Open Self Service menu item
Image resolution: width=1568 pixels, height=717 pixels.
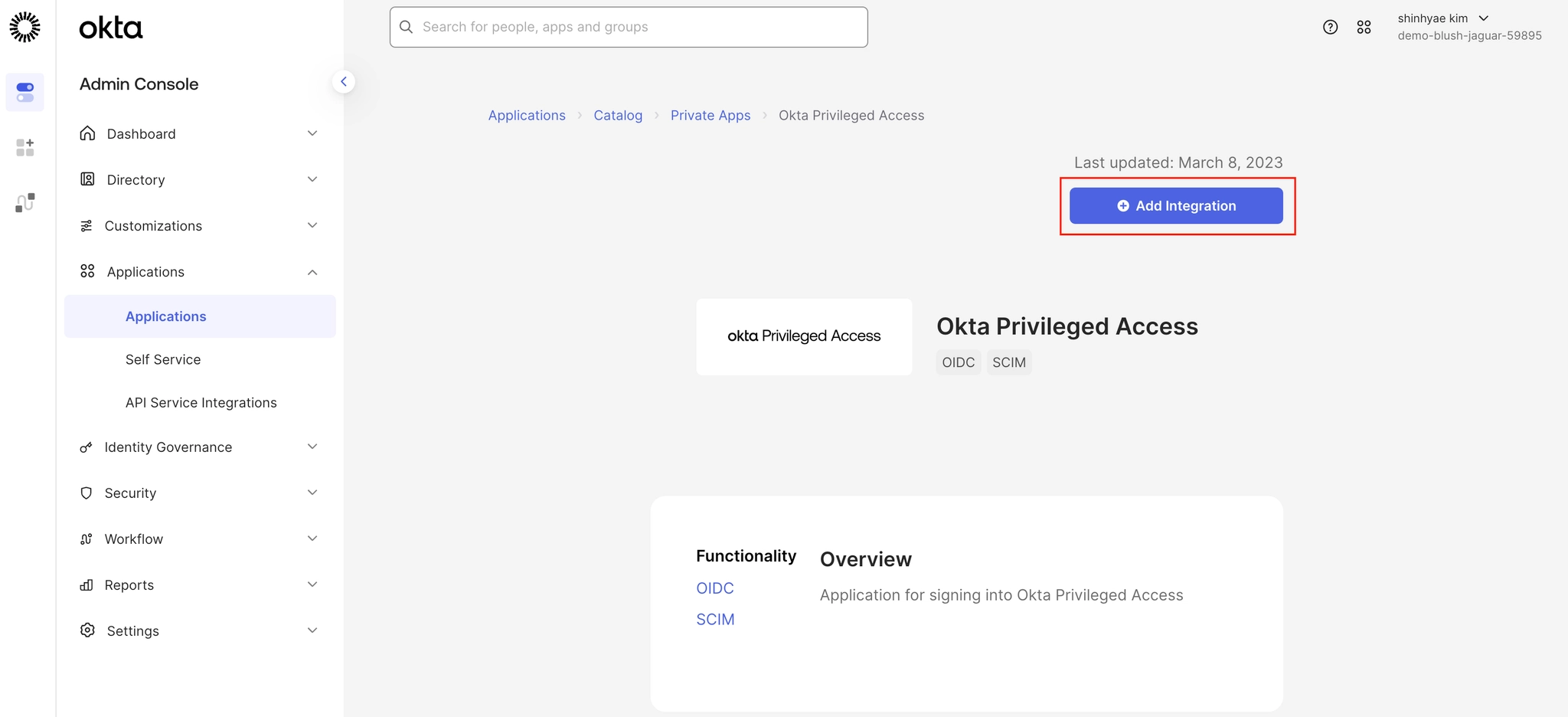[163, 359]
